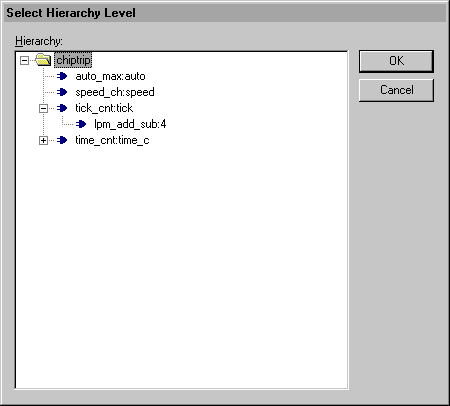
Task: Click the chiptrip folder icon
Action: 43,60
